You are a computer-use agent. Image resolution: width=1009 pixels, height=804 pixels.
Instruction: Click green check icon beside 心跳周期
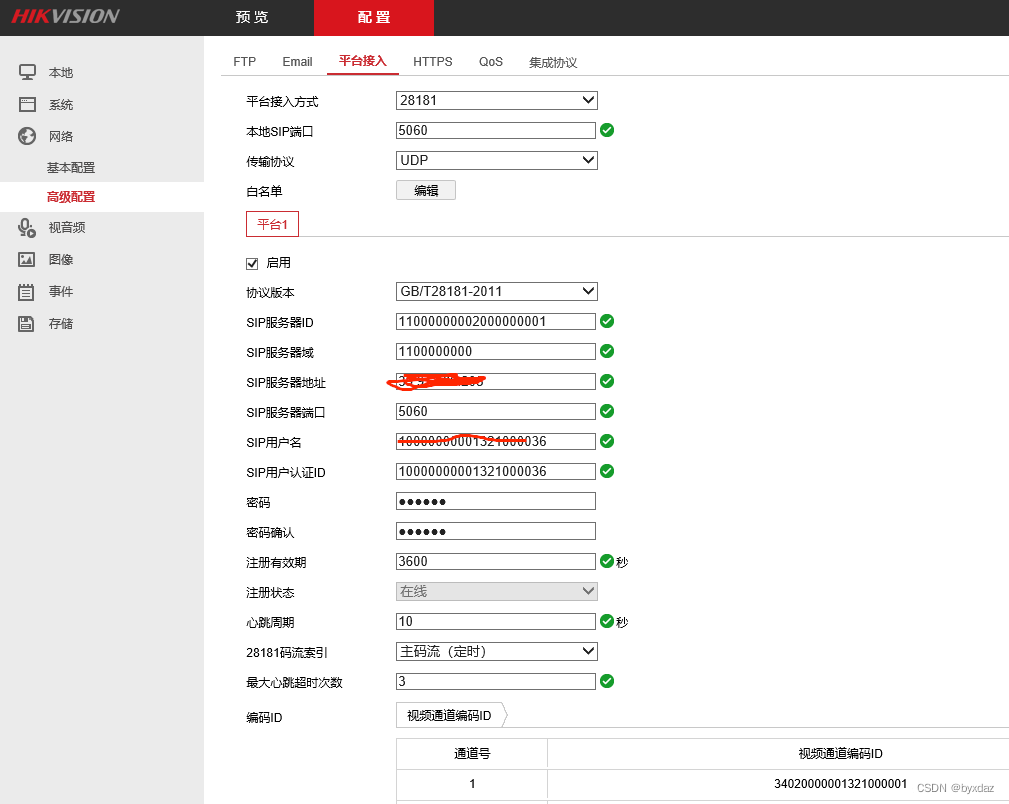pyautogui.click(x=607, y=621)
